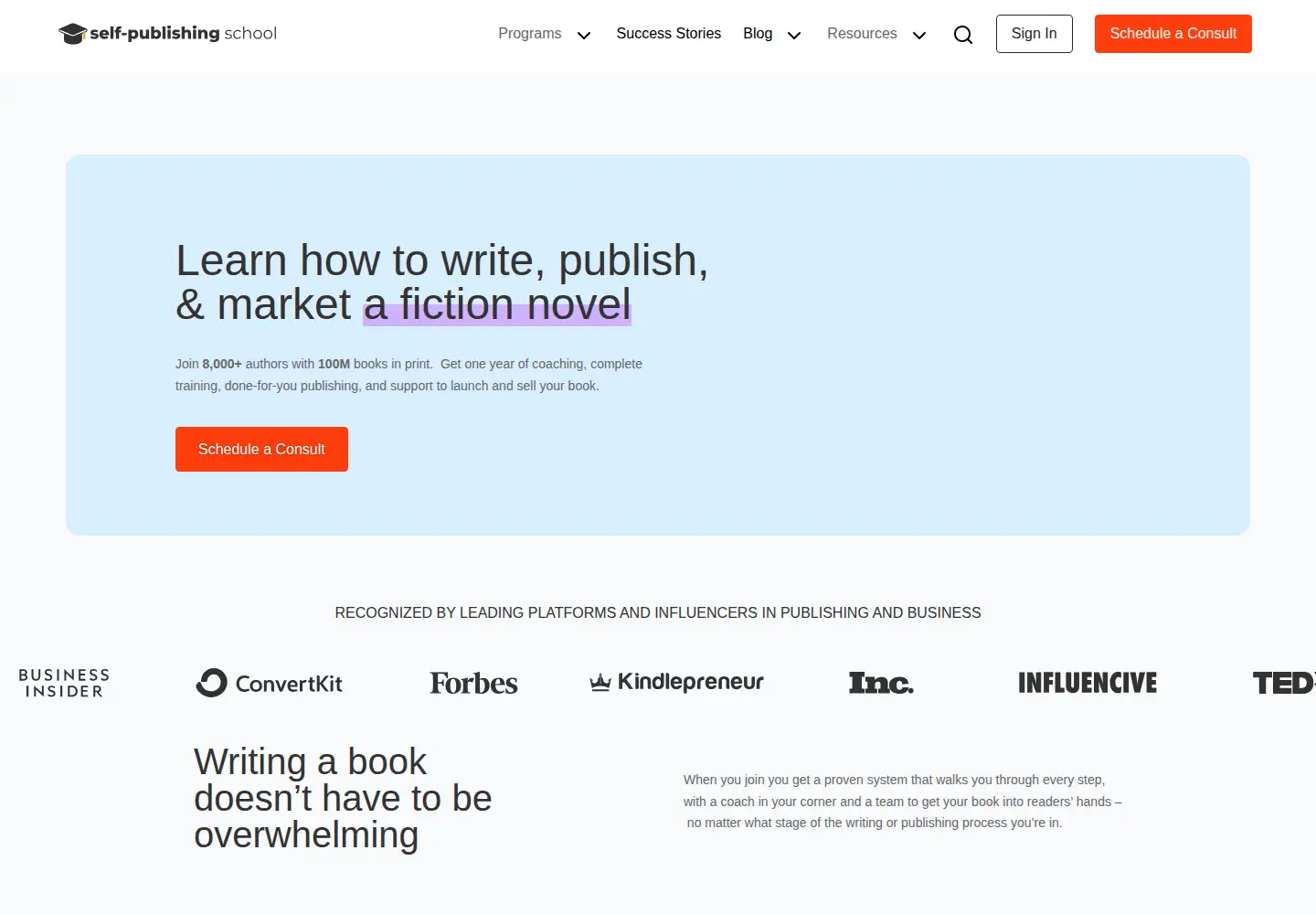Screen dimensions: 1316x914
Task: Click the "When you join you get" paragraph
Action: (x=903, y=802)
